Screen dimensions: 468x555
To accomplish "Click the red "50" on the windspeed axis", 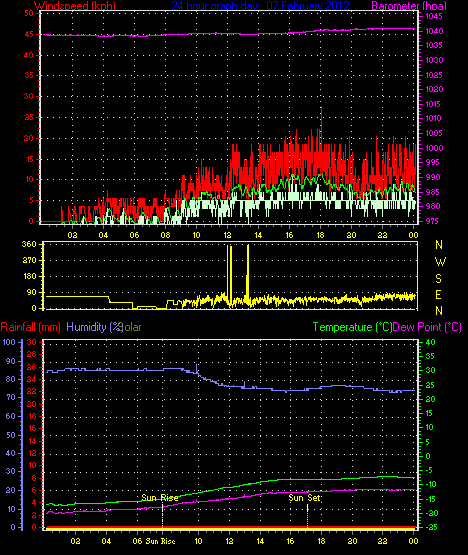I will (x=29, y=13).
